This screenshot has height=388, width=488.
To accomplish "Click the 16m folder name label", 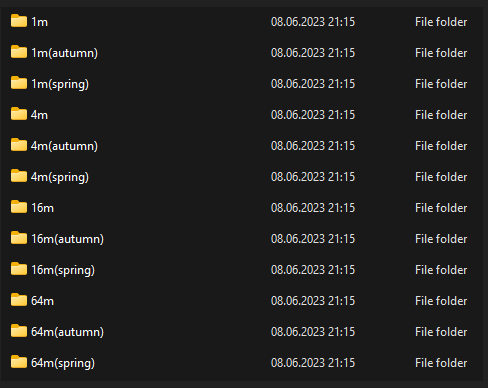I will (42, 208).
